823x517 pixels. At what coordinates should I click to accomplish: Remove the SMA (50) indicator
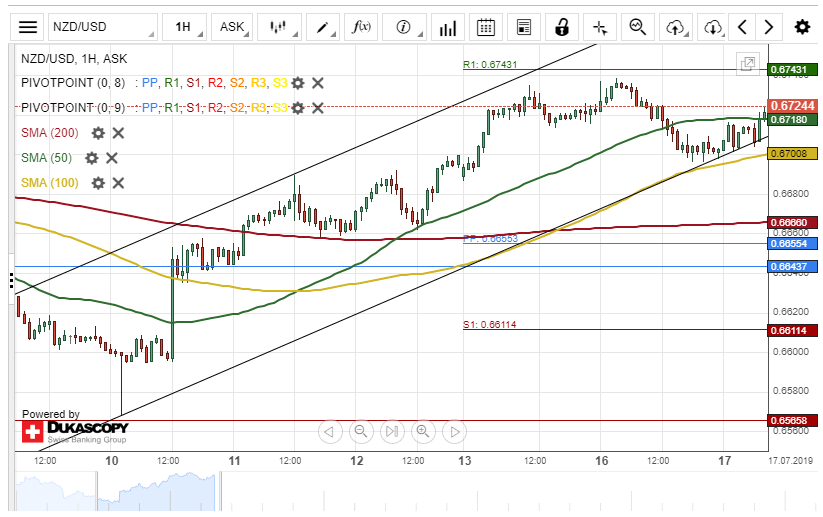112,157
